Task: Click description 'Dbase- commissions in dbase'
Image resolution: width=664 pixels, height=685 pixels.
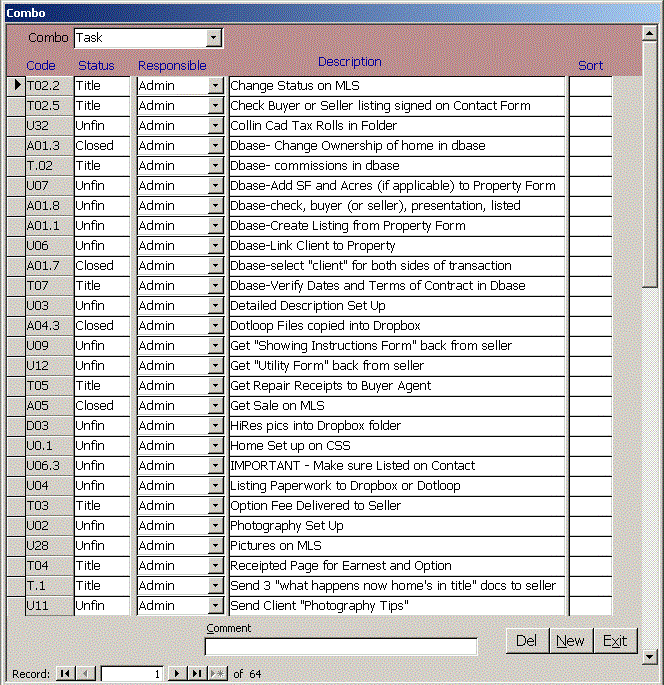Action: tap(397, 166)
